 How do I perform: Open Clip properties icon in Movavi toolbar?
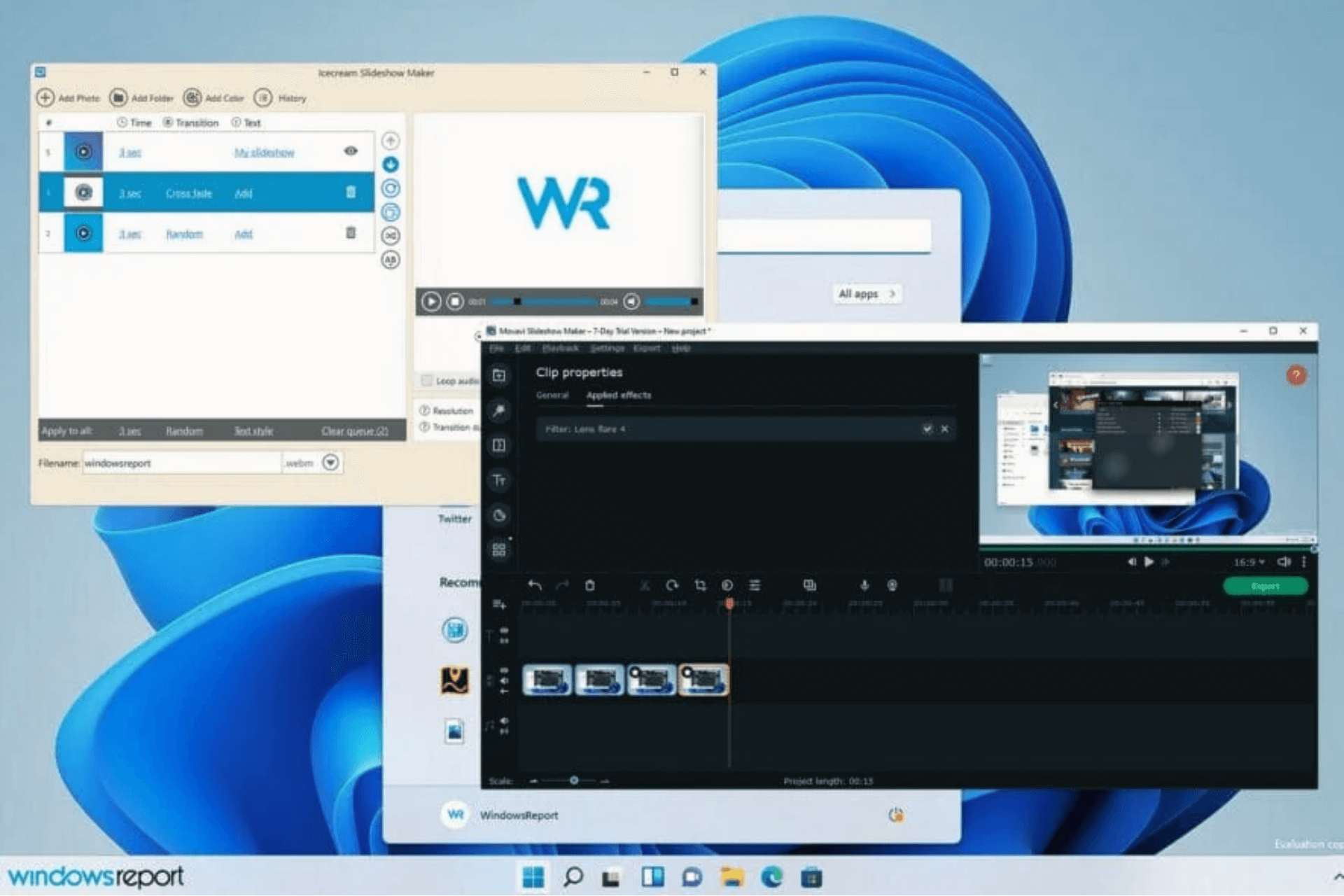tap(755, 585)
